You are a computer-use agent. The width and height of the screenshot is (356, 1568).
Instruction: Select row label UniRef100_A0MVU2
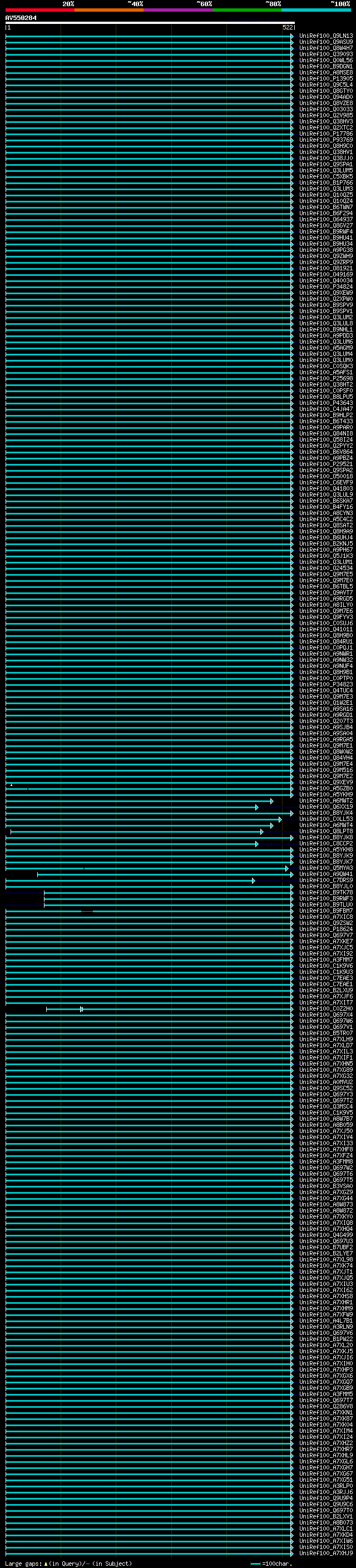pyautogui.click(x=325, y=1082)
